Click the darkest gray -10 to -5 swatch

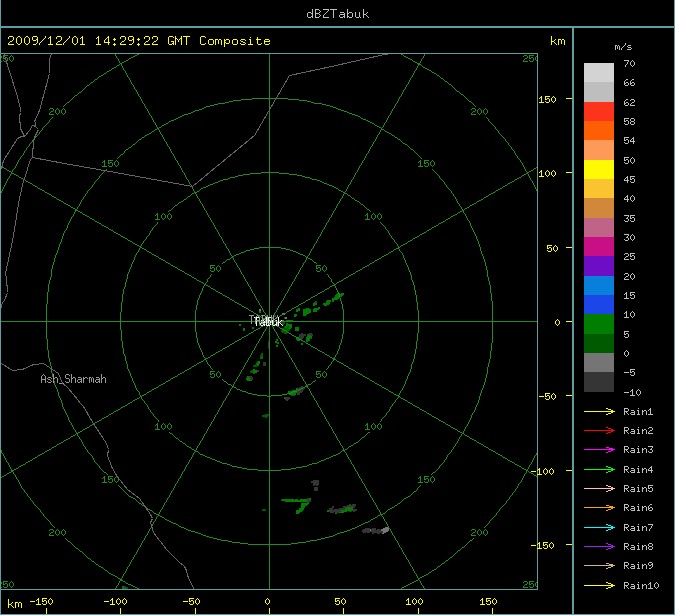tap(599, 382)
